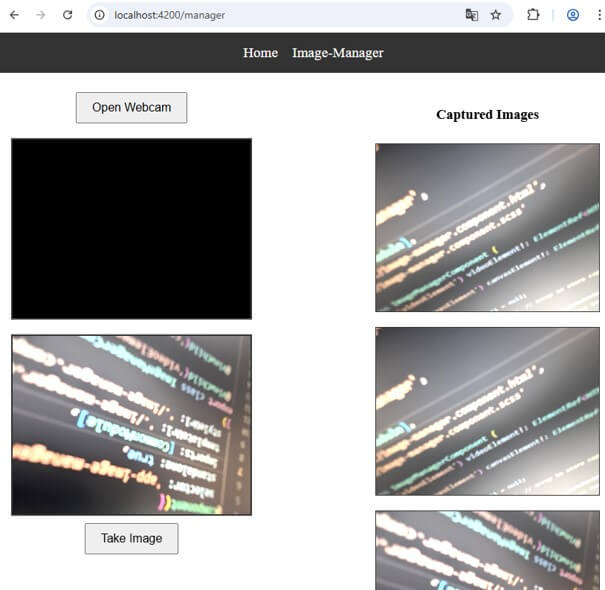The height and width of the screenshot is (590, 605).
Task: Open the Image-Manager nav link
Action: [338, 53]
